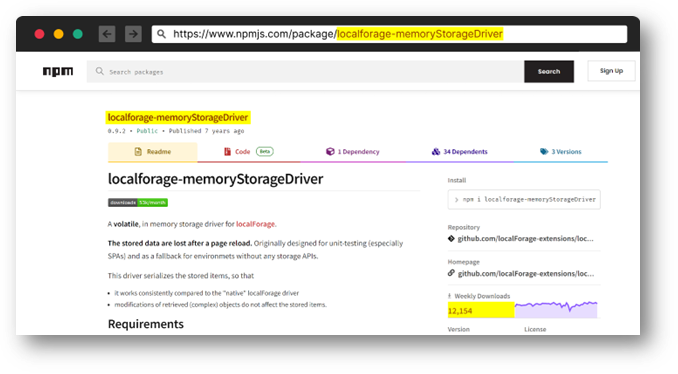Click the black Search button

click(x=549, y=71)
